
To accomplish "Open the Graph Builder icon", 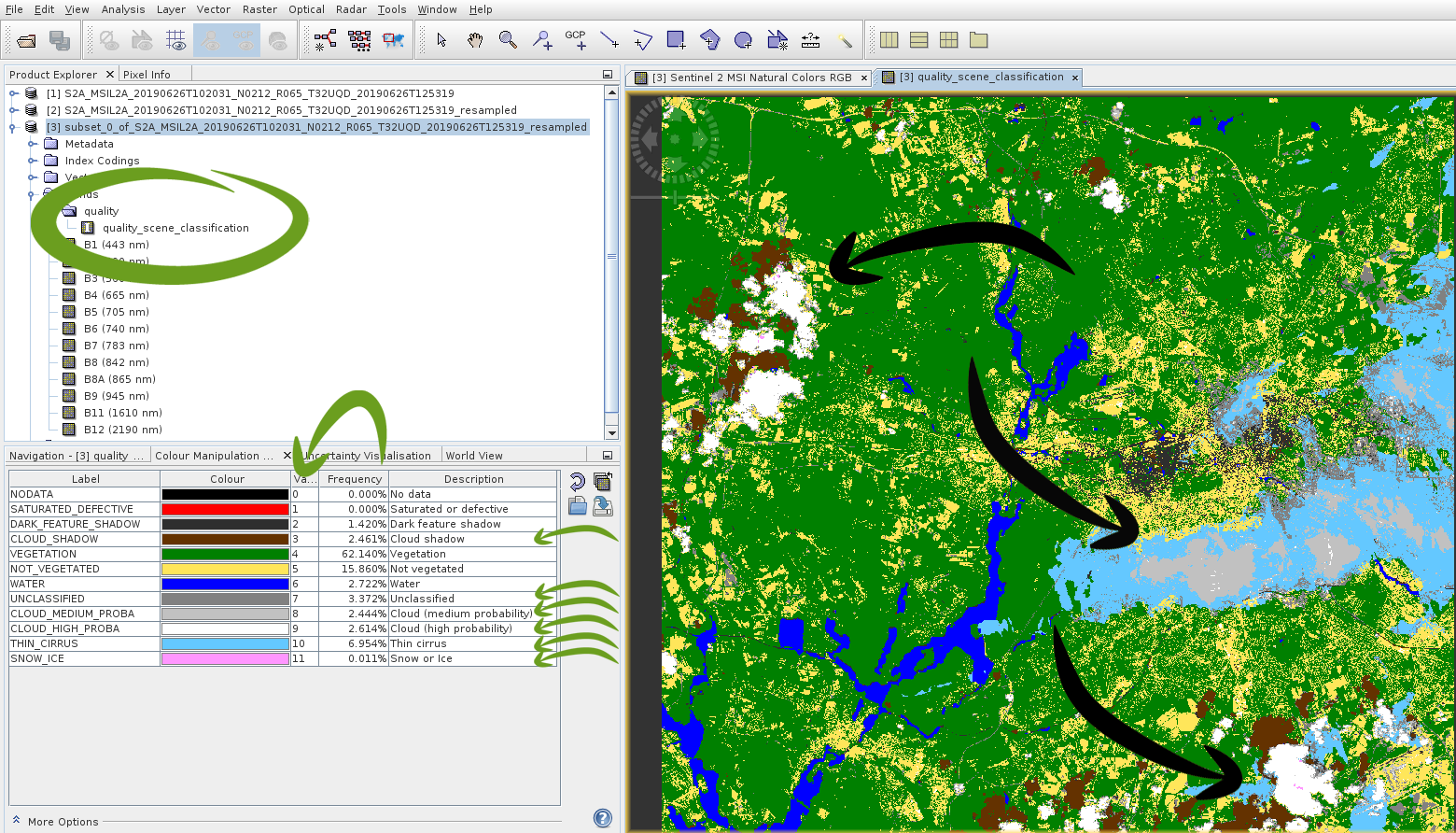I will (x=325, y=40).
